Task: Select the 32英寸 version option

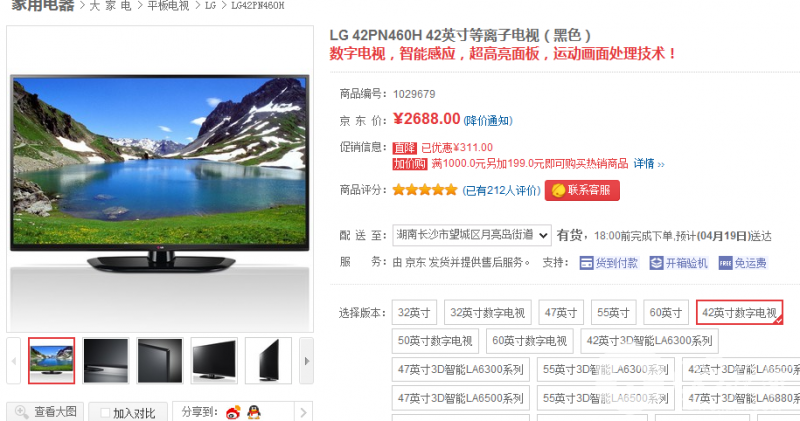Action: coord(414,312)
